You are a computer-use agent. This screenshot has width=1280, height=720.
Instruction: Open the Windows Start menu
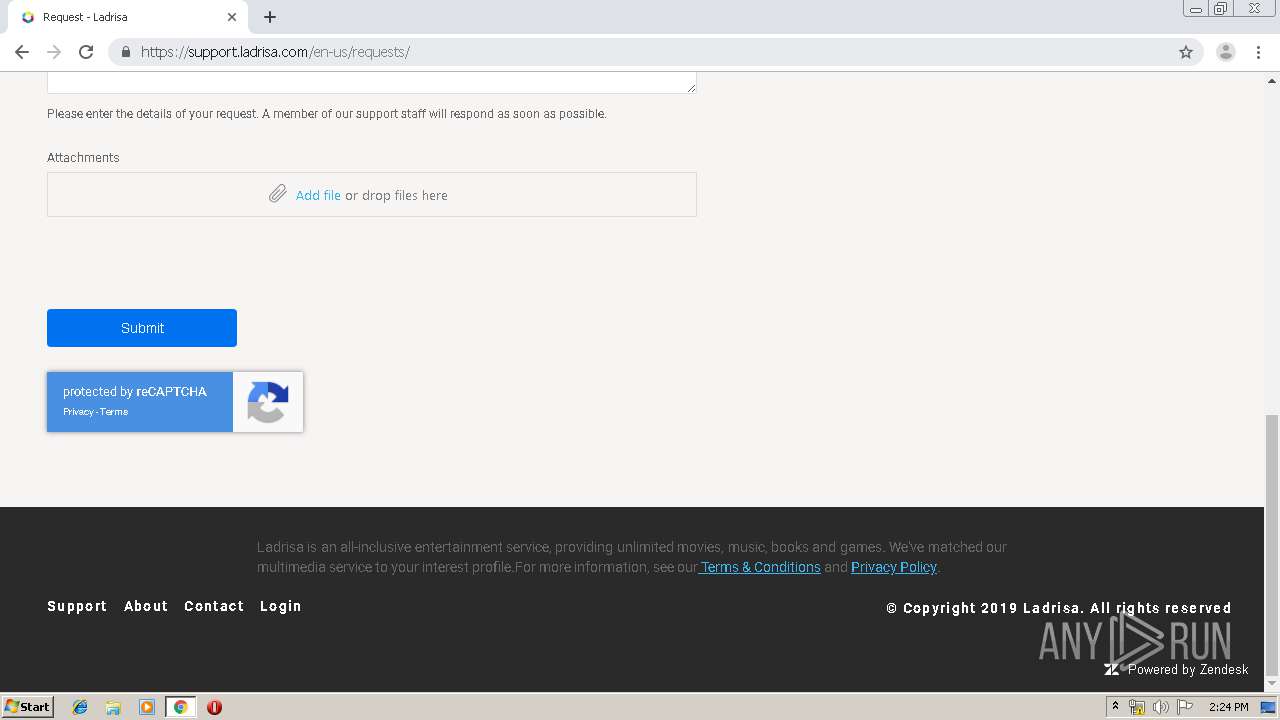click(28, 707)
